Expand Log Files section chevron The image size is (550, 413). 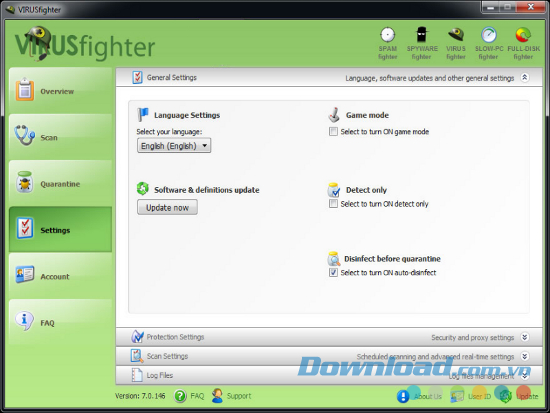coord(524,376)
